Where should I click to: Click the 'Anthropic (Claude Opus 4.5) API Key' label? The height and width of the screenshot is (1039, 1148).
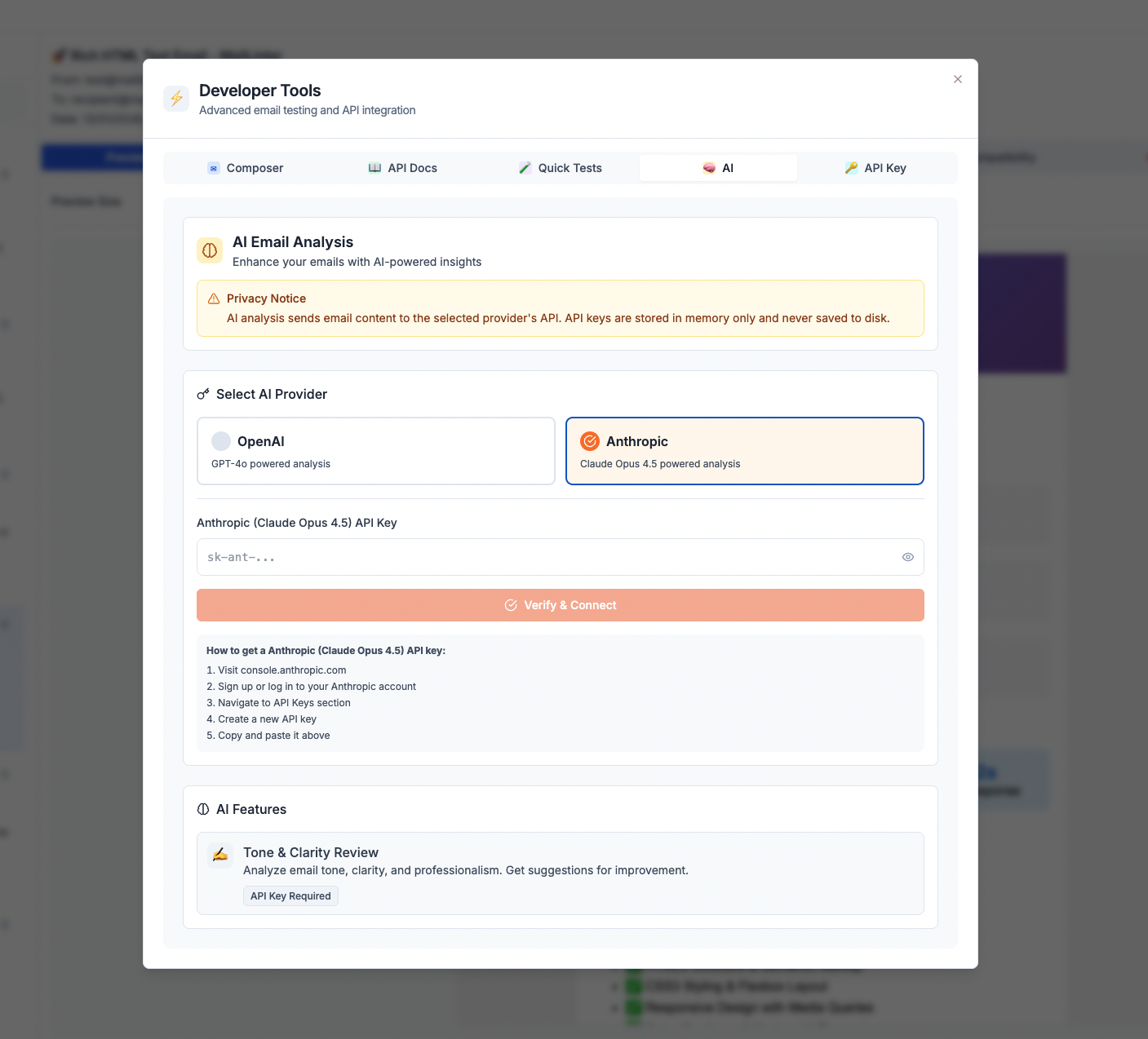tap(297, 523)
